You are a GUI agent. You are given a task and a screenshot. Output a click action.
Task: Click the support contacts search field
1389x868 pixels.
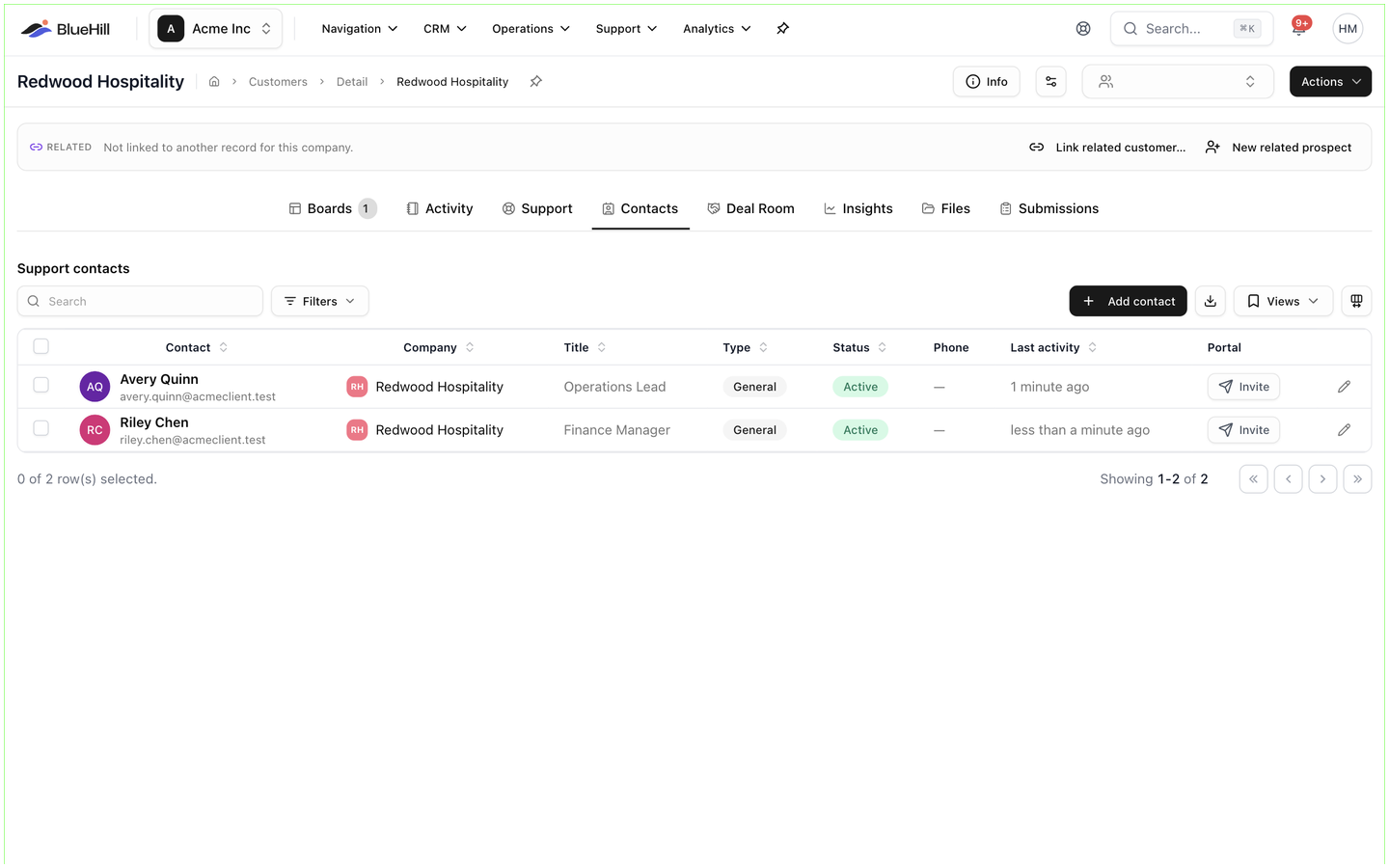[140, 301]
